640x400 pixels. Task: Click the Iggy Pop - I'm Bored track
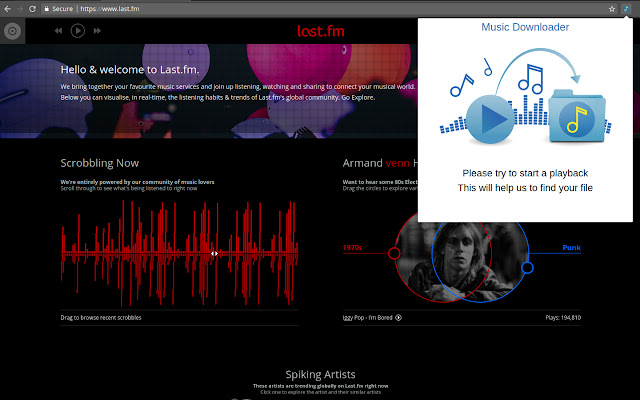coord(368,318)
